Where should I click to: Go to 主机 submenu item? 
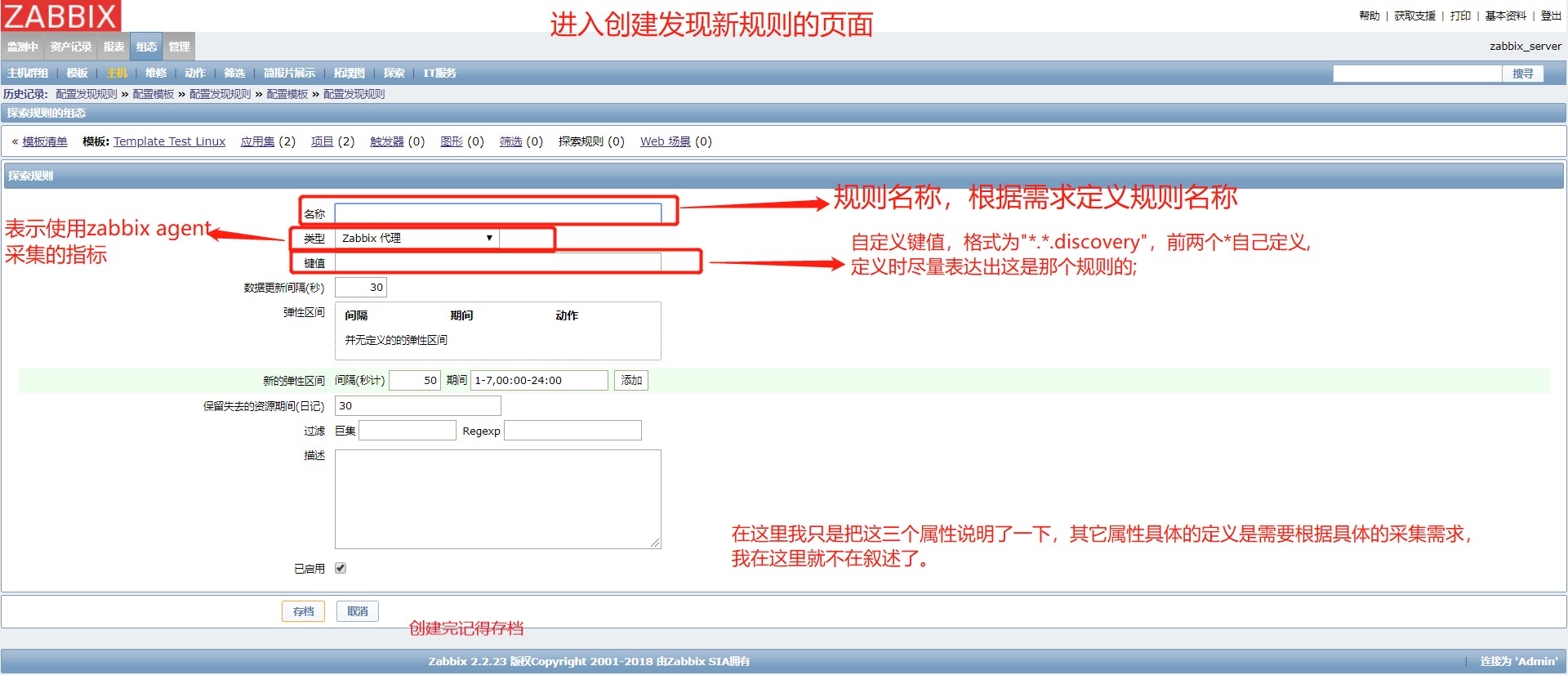118,73
